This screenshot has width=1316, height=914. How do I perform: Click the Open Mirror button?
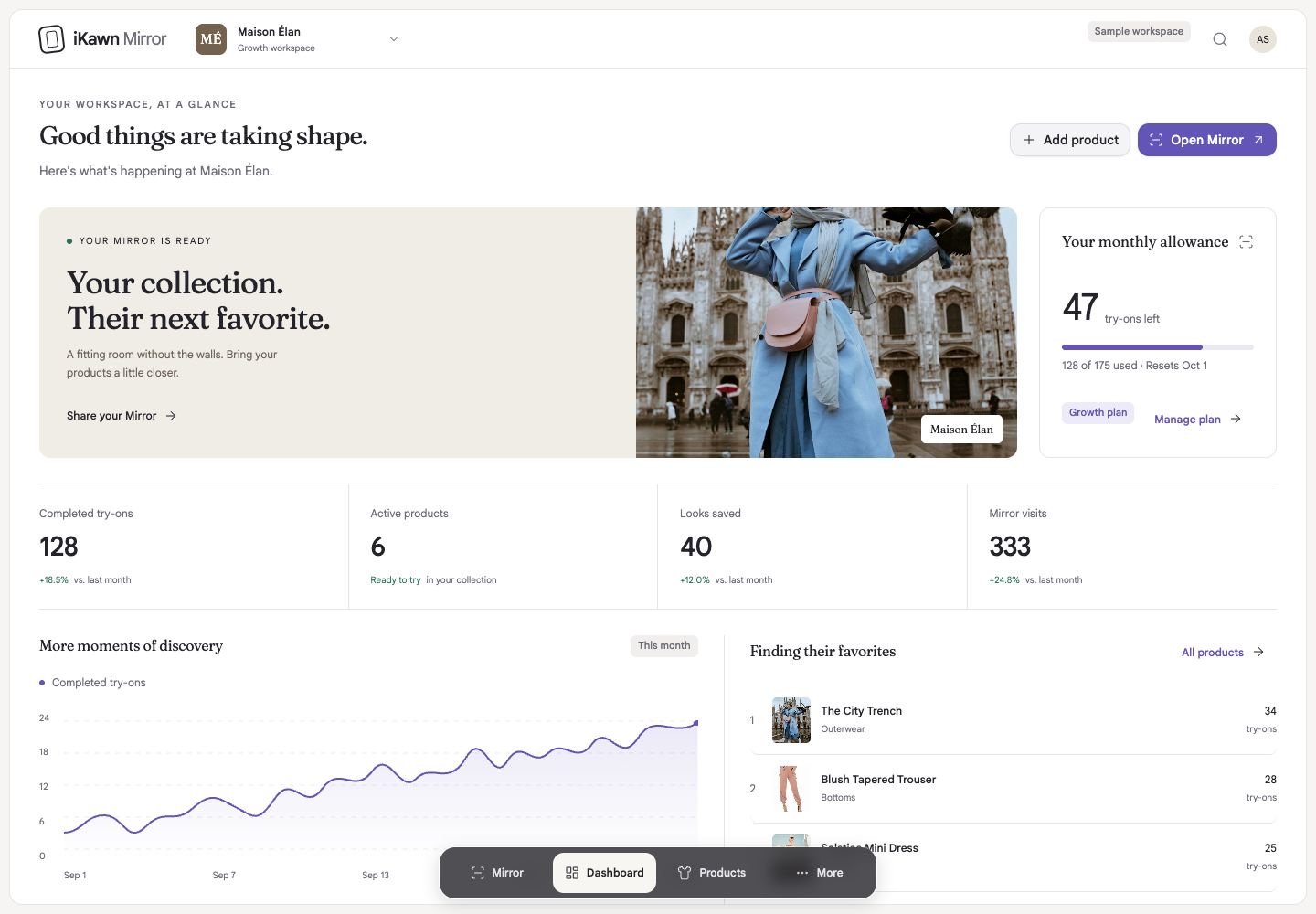(x=1207, y=140)
